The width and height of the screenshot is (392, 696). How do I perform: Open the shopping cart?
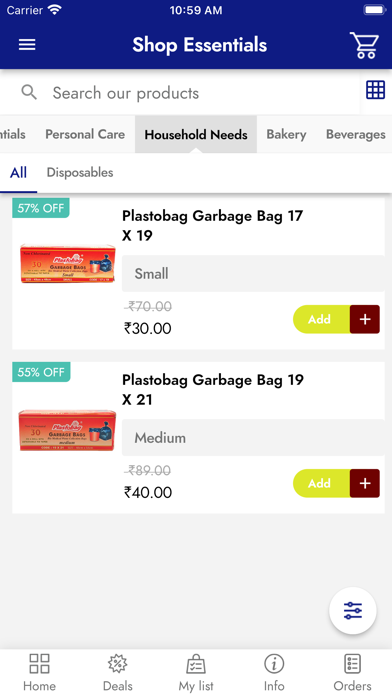pyautogui.click(x=364, y=45)
